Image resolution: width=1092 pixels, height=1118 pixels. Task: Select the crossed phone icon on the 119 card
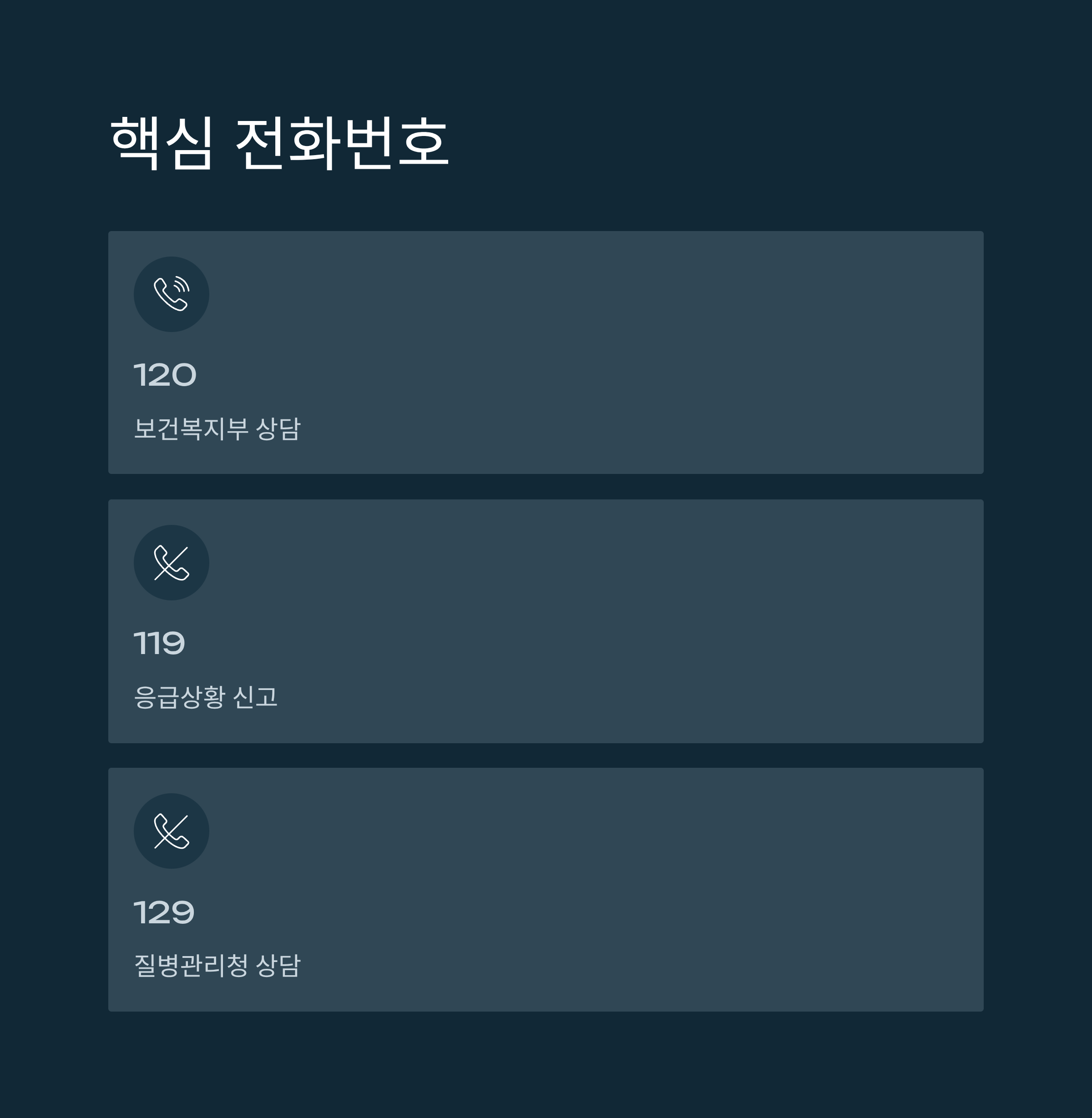click(x=172, y=563)
